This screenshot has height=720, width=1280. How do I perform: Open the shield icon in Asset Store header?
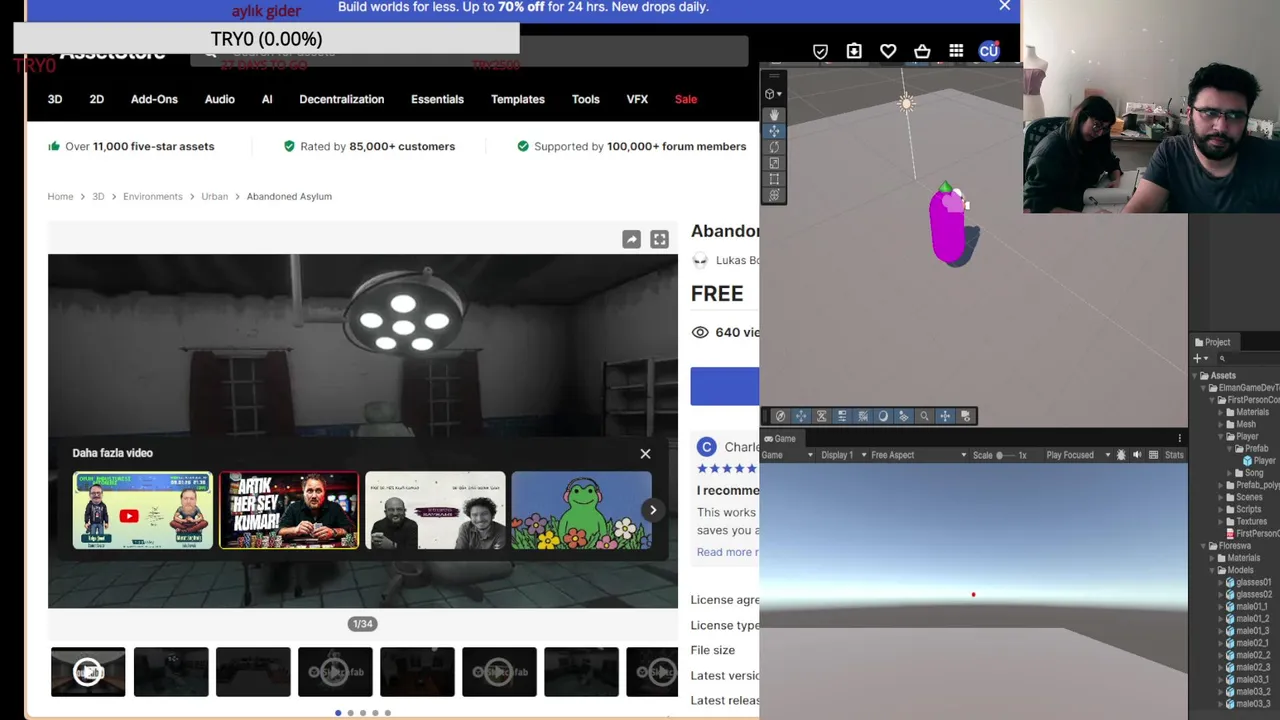[820, 51]
